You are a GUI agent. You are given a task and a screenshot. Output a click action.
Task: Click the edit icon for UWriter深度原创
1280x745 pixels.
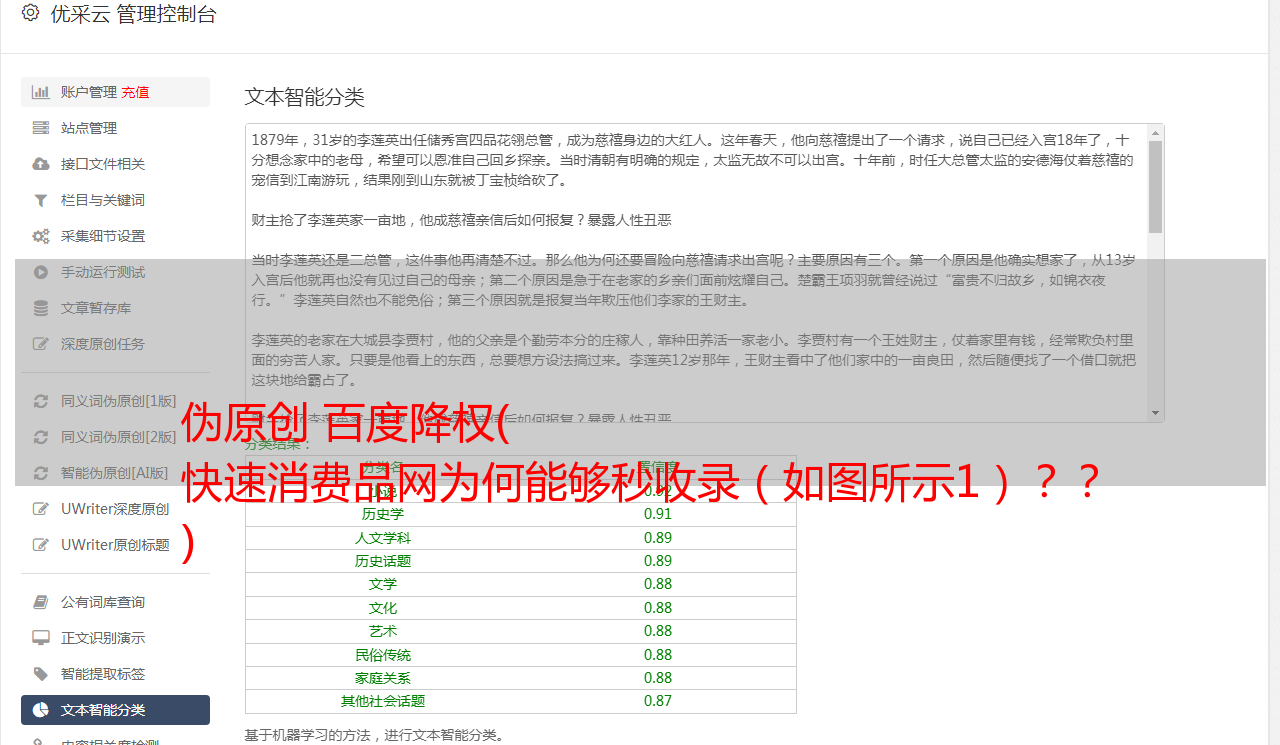41,509
